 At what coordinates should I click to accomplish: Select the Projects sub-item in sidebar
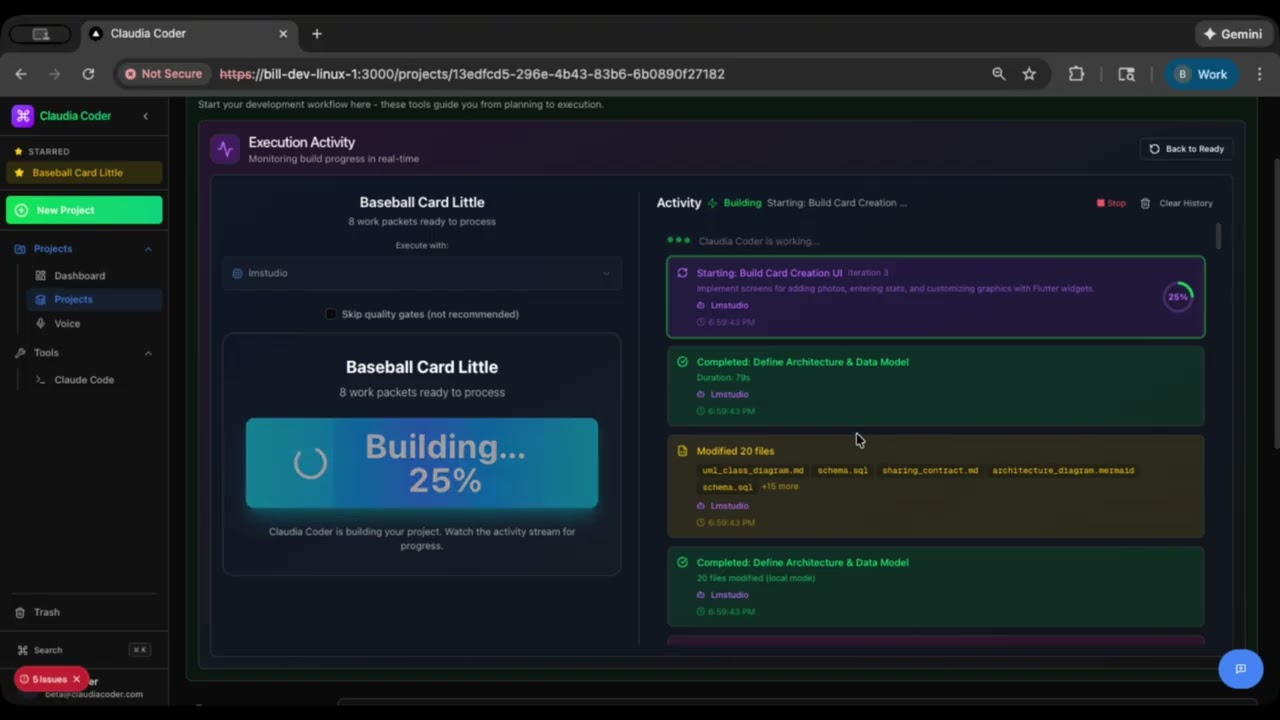[92, 299]
